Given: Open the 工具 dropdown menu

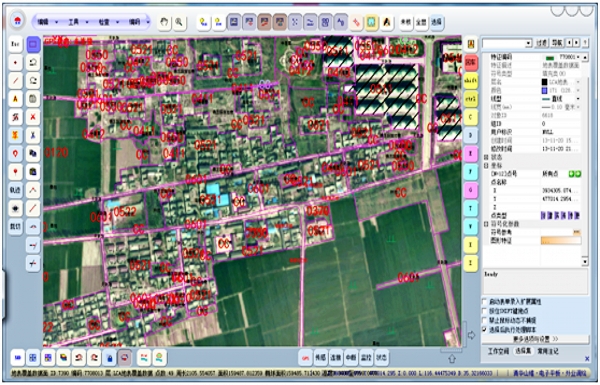Looking at the screenshot, I should (78, 22).
